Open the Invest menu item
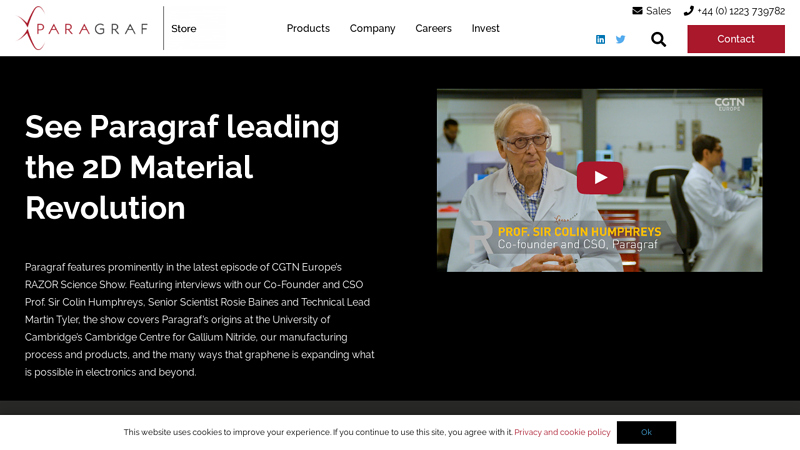Image resolution: width=800 pixels, height=450 pixels. 485,29
